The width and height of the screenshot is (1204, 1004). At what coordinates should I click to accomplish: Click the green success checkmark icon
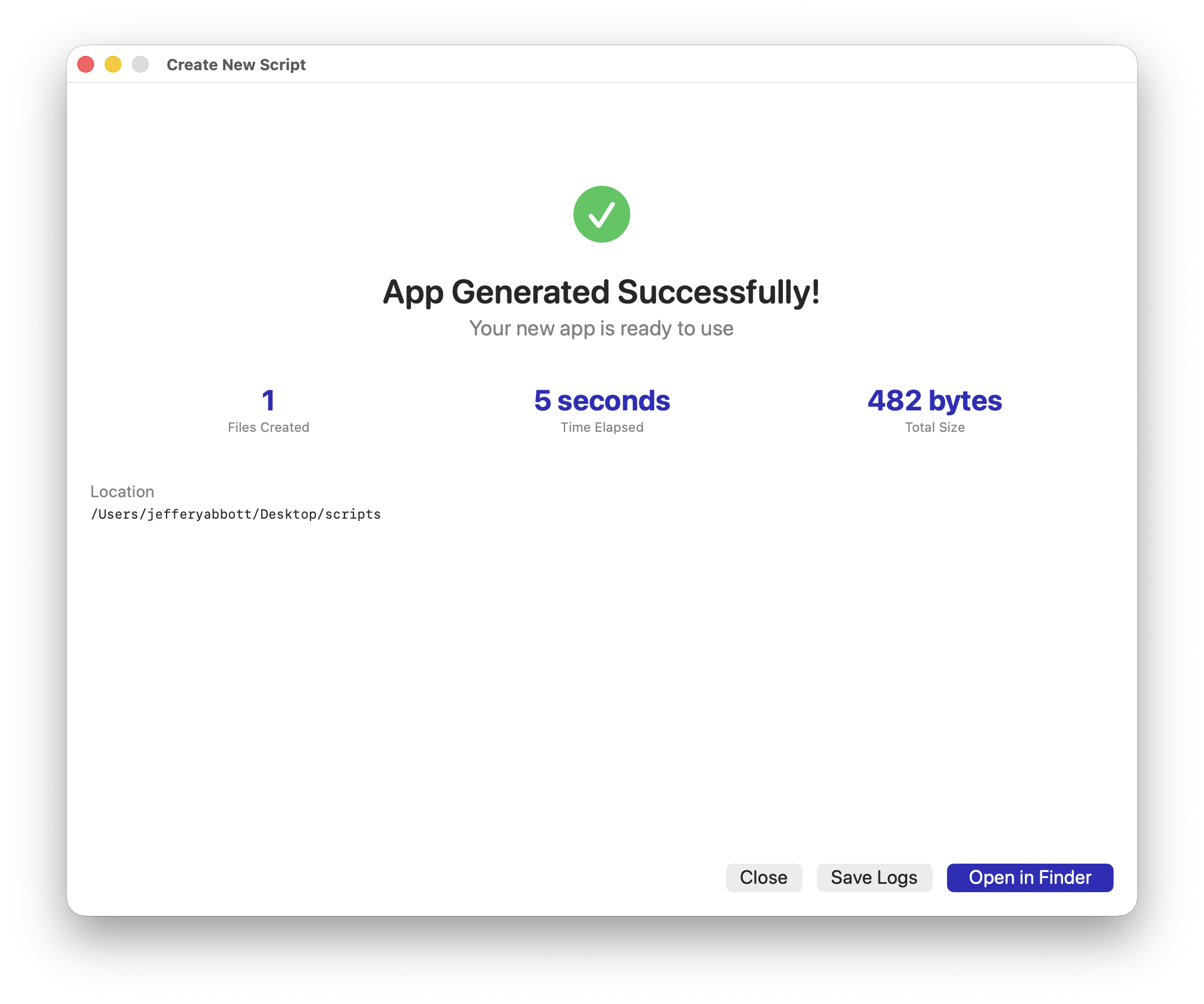click(x=601, y=214)
